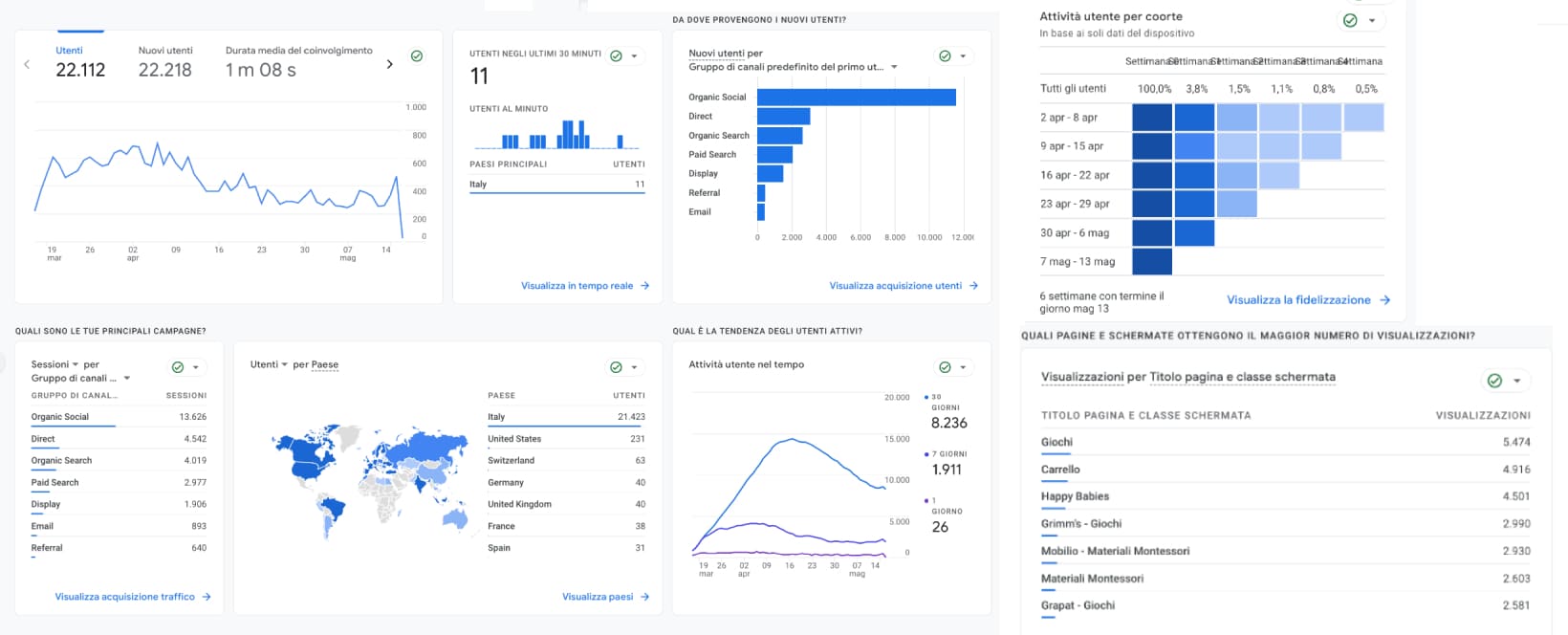The width and height of the screenshot is (1568, 635).
Task: Go to previous metrics with left chevron
Action: [27, 64]
